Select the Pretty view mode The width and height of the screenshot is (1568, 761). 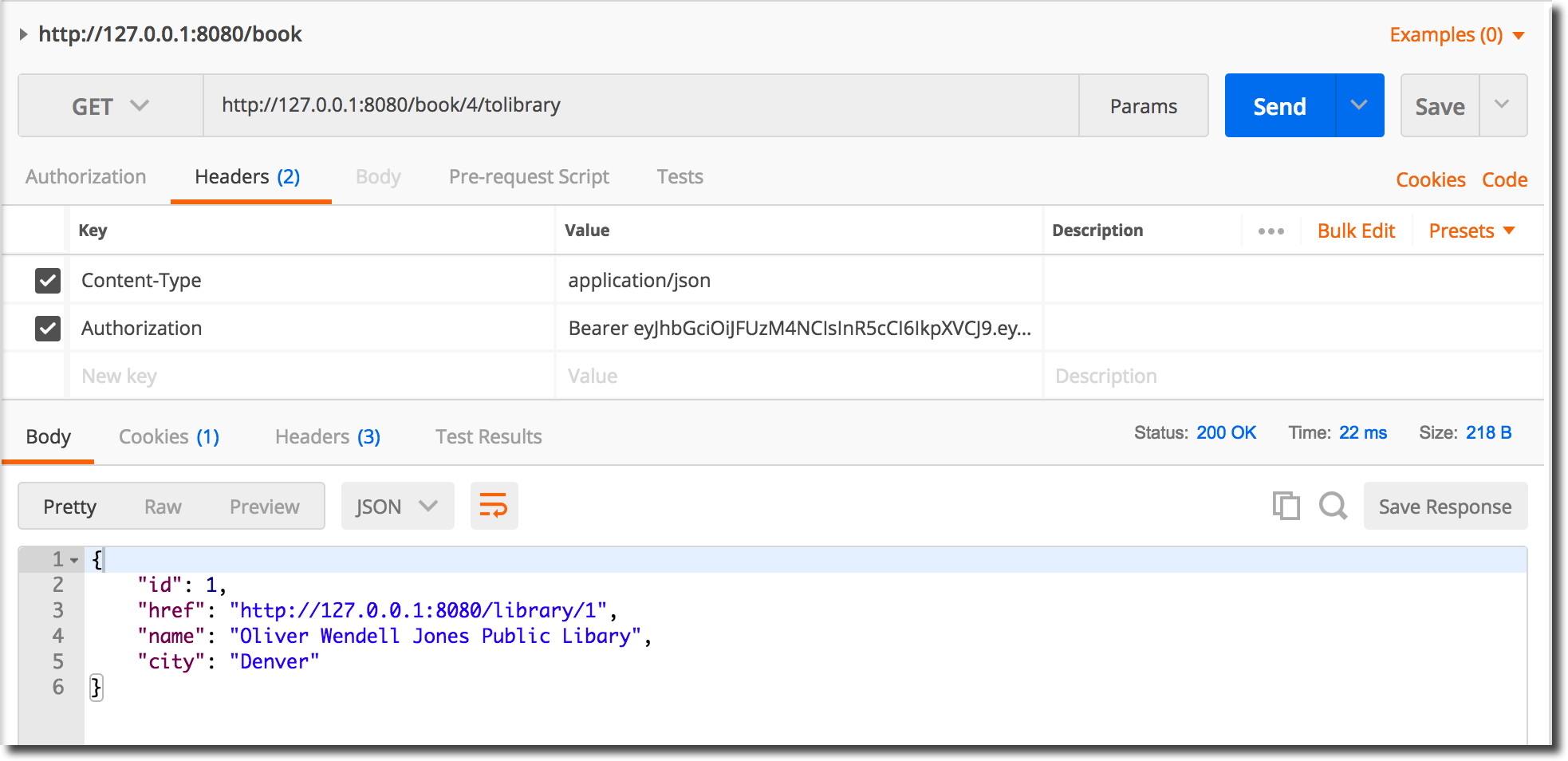pyautogui.click(x=70, y=507)
